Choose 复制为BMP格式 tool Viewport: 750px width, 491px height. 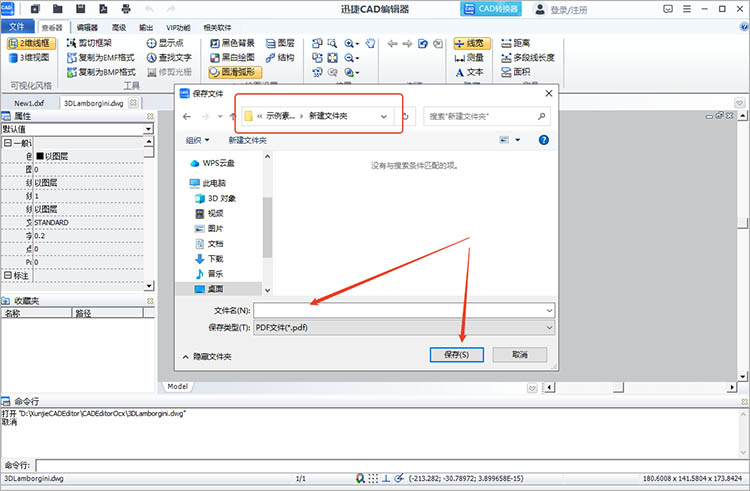coord(101,72)
